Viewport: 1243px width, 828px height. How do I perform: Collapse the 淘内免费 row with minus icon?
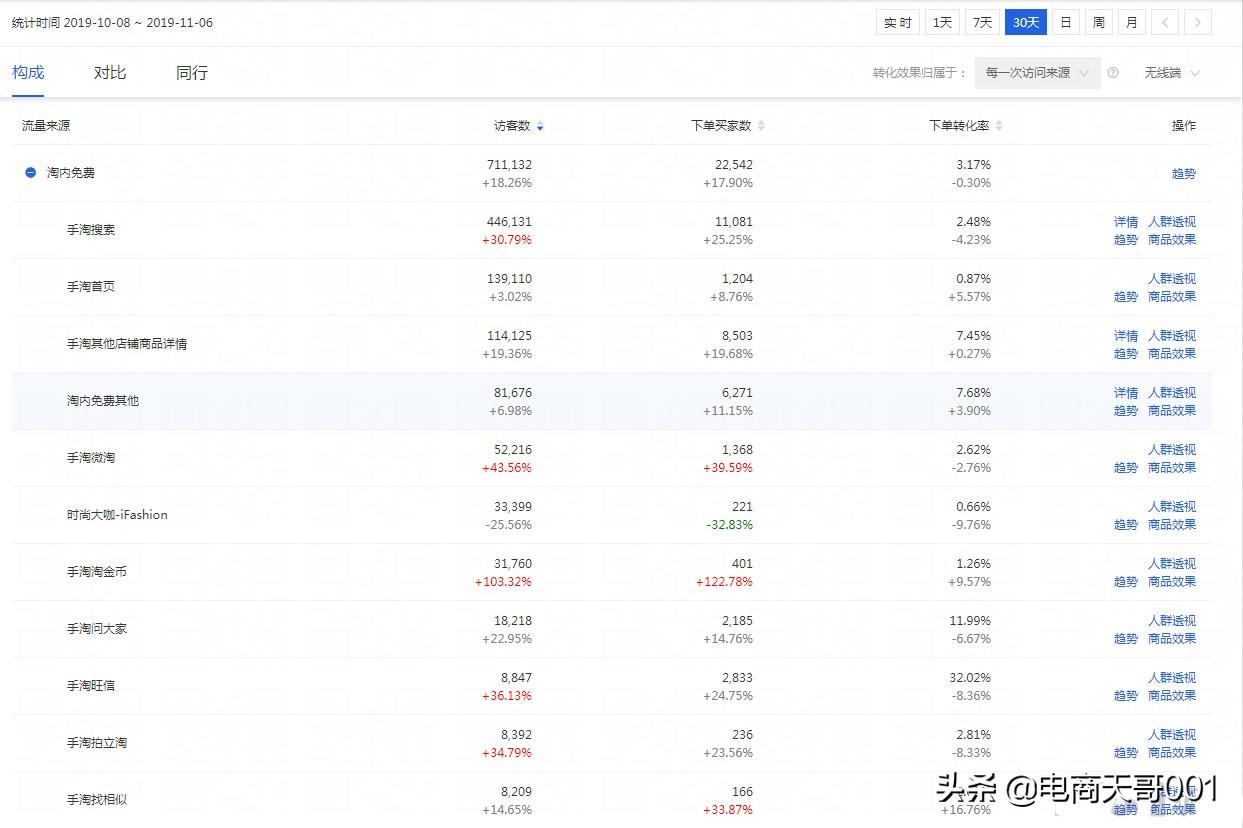tap(31, 173)
